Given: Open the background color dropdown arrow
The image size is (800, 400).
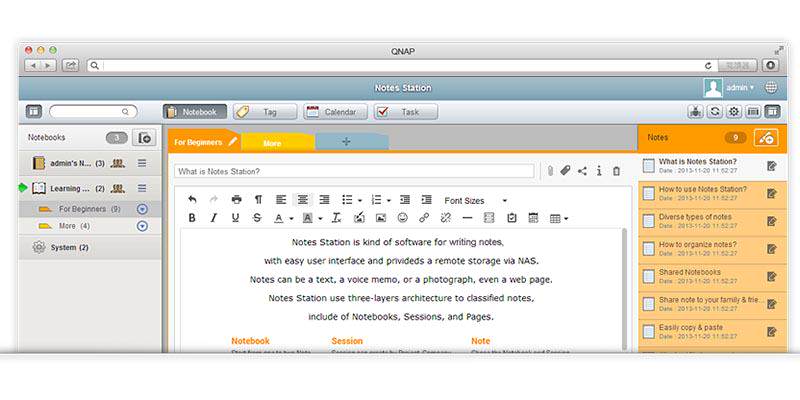Looking at the screenshot, I should 320,218.
